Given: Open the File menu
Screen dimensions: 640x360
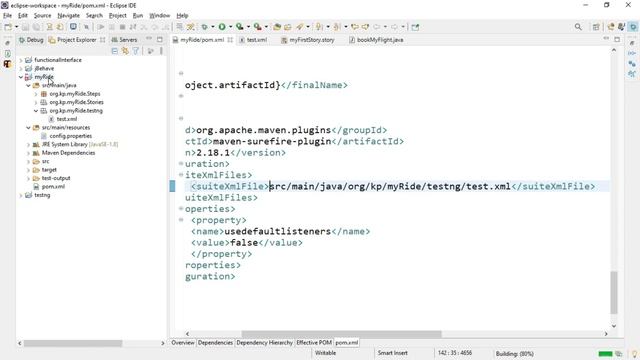Looking at the screenshot, I should click(7, 16).
